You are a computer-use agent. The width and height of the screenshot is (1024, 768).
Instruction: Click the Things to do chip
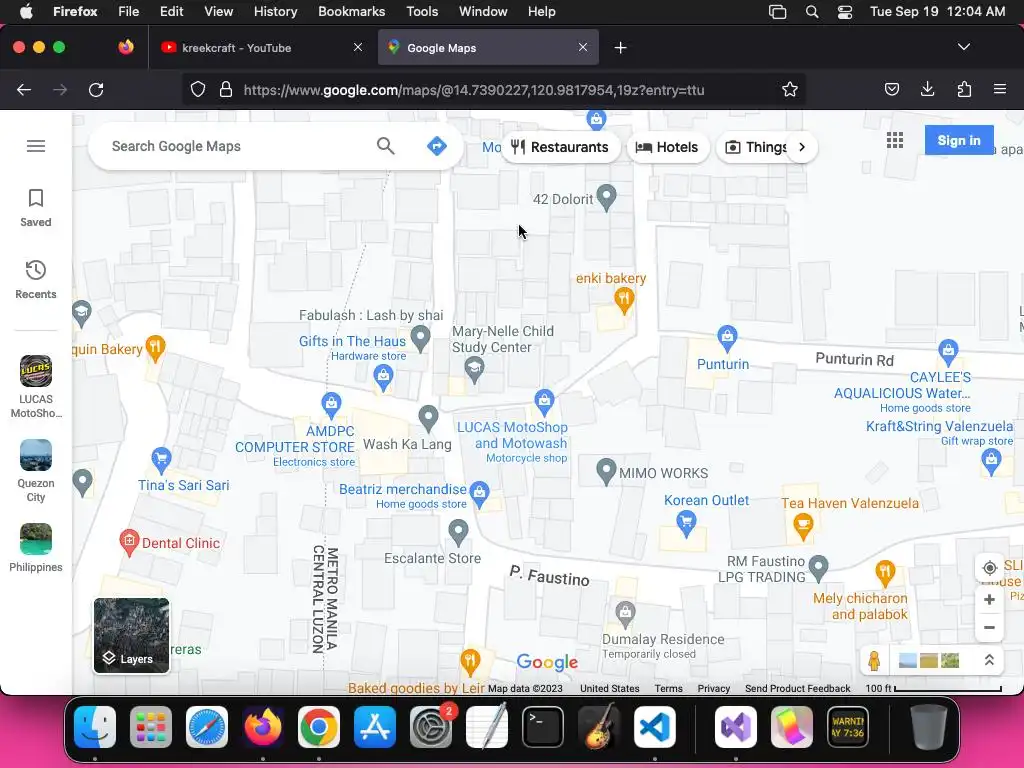[756, 147]
